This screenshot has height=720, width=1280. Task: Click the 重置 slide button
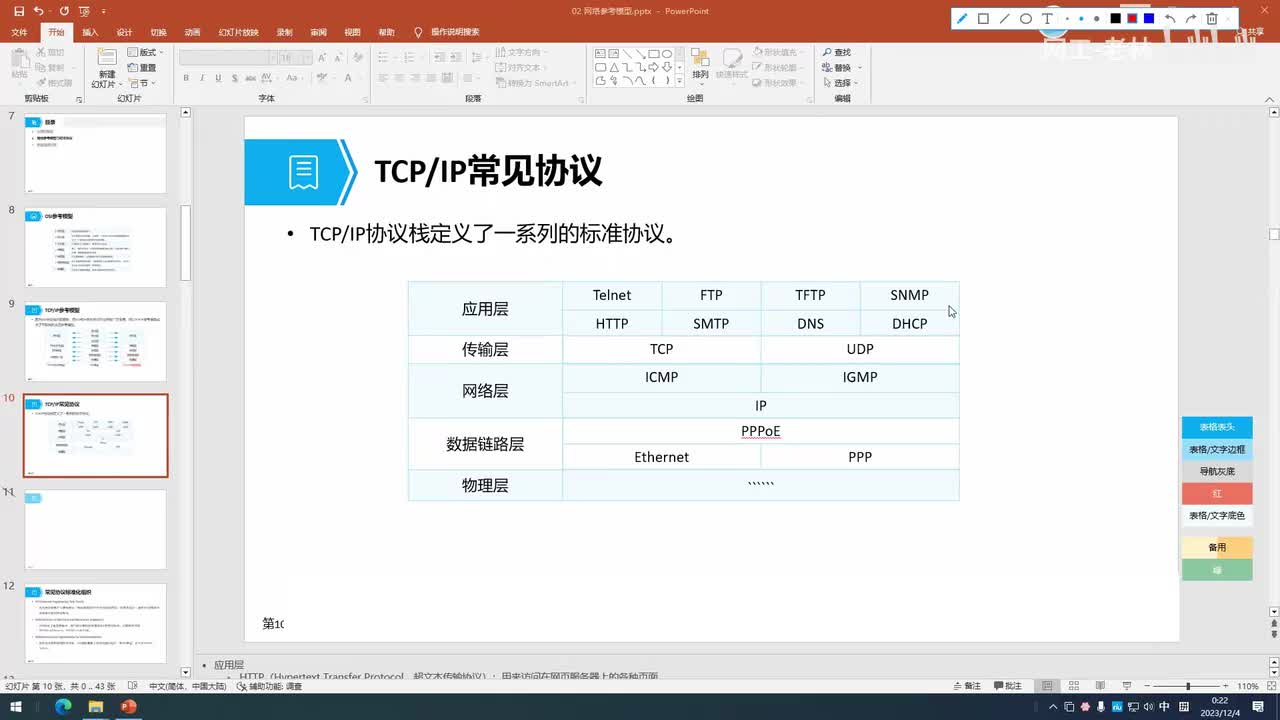(141, 68)
